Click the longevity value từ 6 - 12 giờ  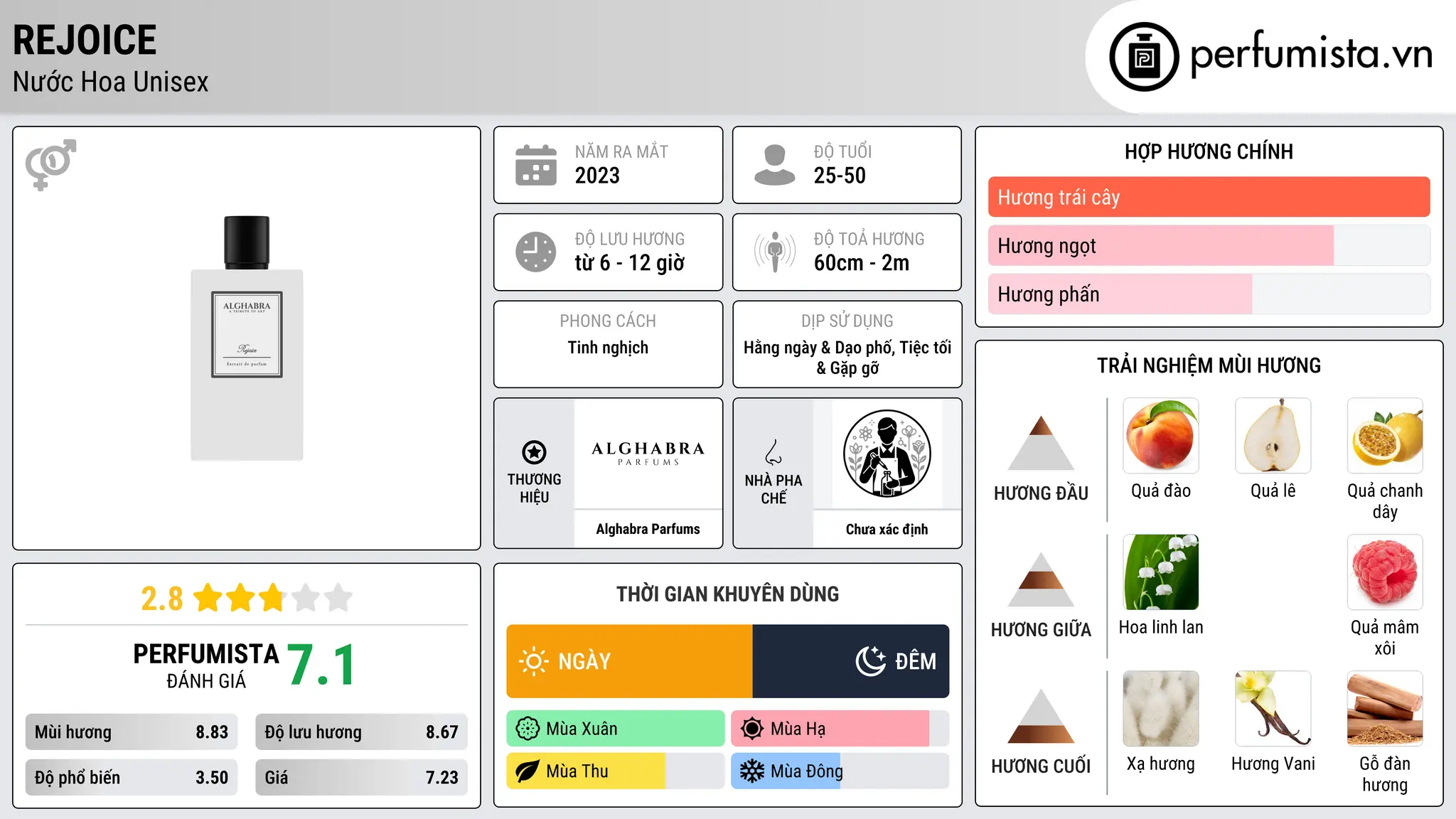tap(630, 263)
